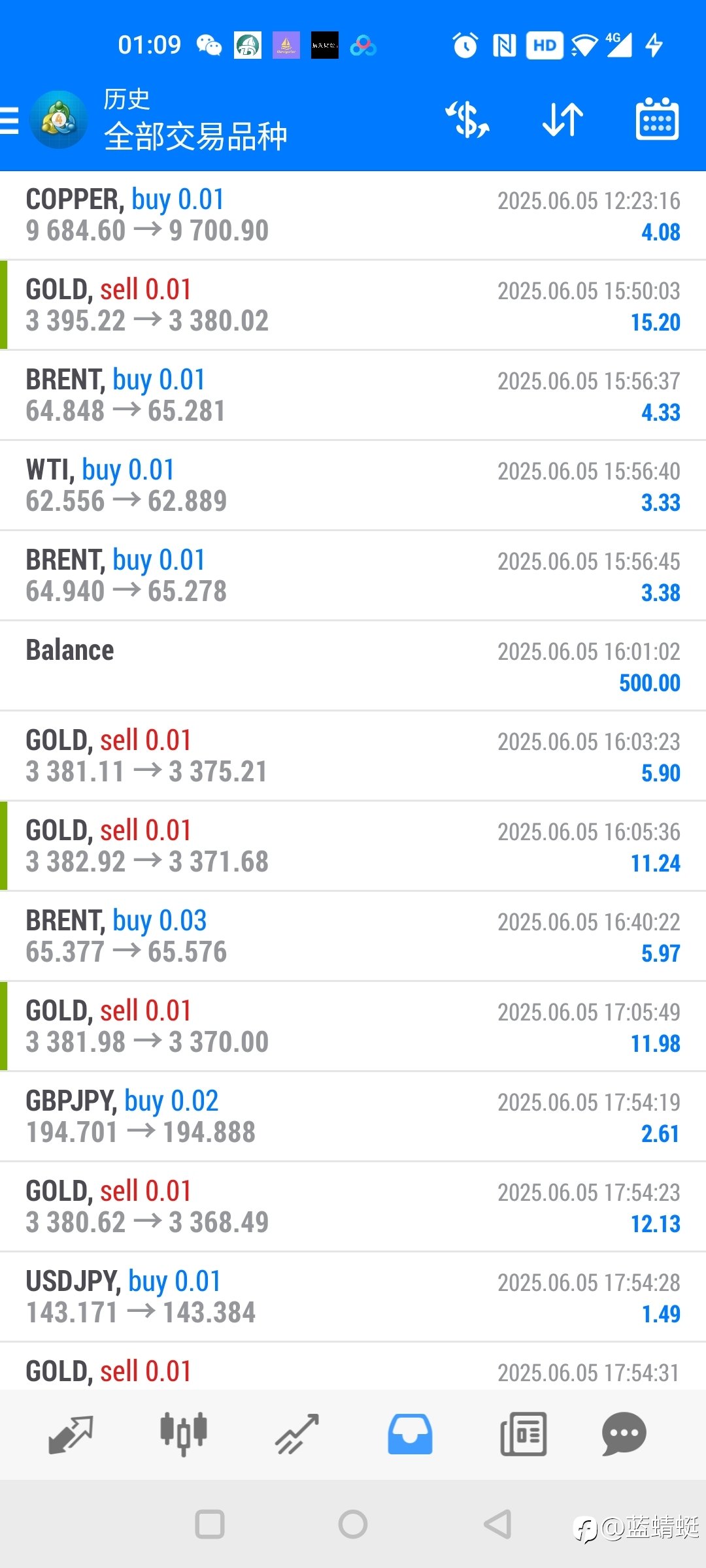
Task: Select the WTI buy 0.01 trade
Action: point(353,485)
